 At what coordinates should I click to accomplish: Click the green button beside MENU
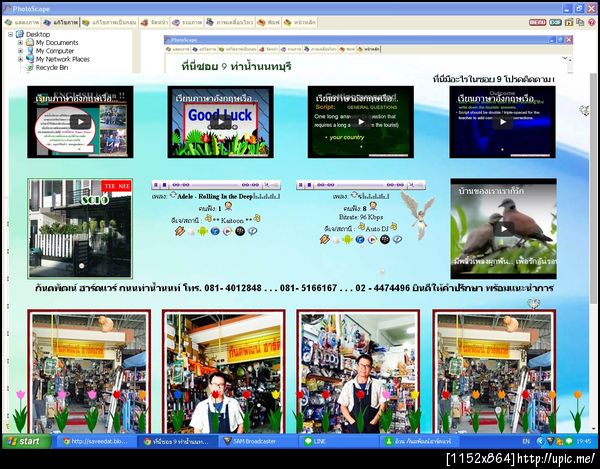(555, 22)
